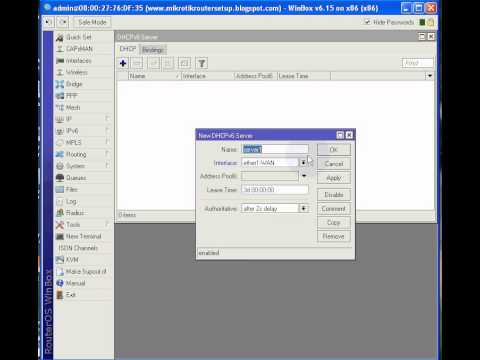Expand the System submenu arrow
This screenshot has height=360, width=480.
click(107, 166)
